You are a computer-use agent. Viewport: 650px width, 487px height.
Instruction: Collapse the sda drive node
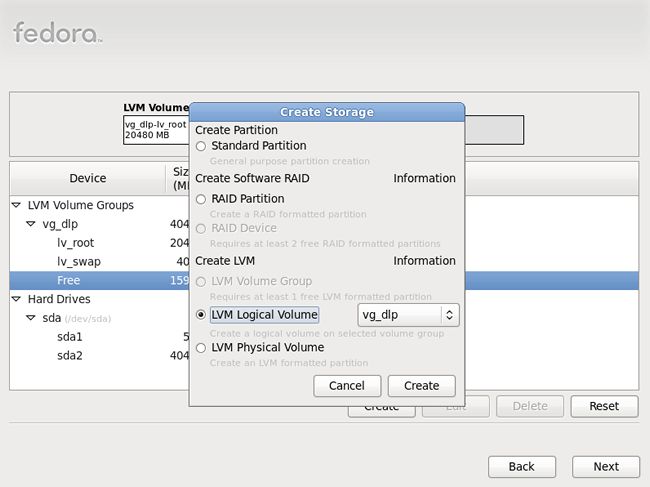tap(31, 318)
